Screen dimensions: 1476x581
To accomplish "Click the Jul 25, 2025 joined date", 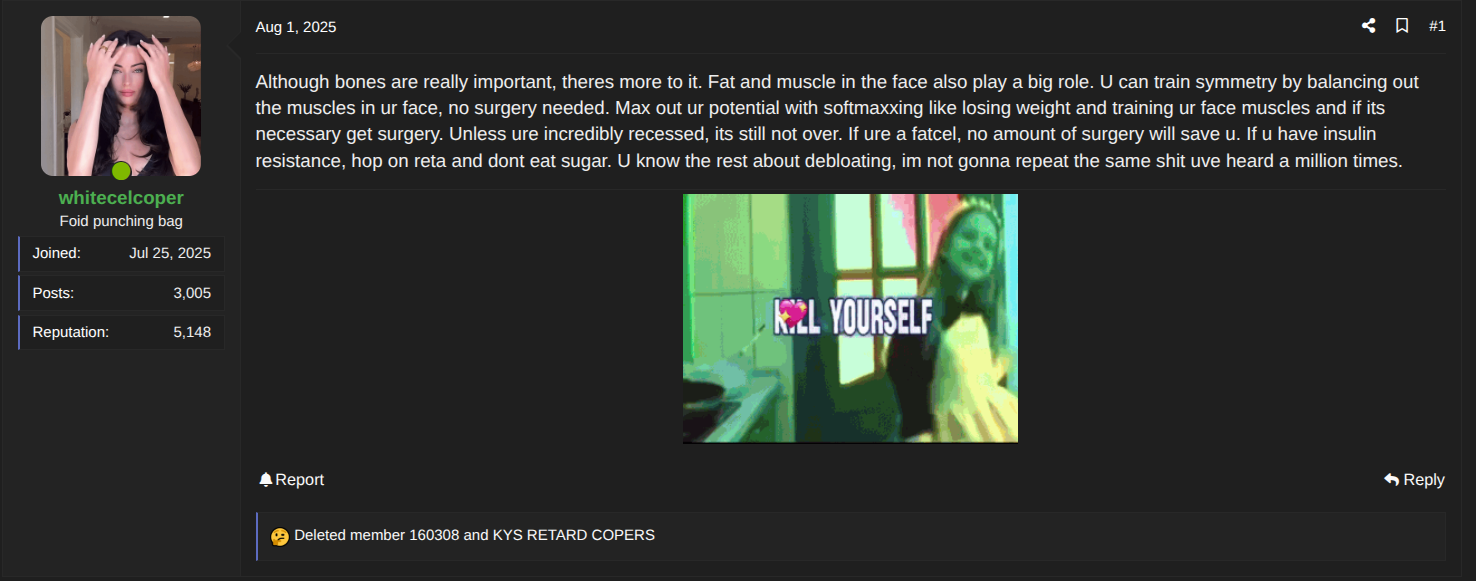I will (x=170, y=253).
